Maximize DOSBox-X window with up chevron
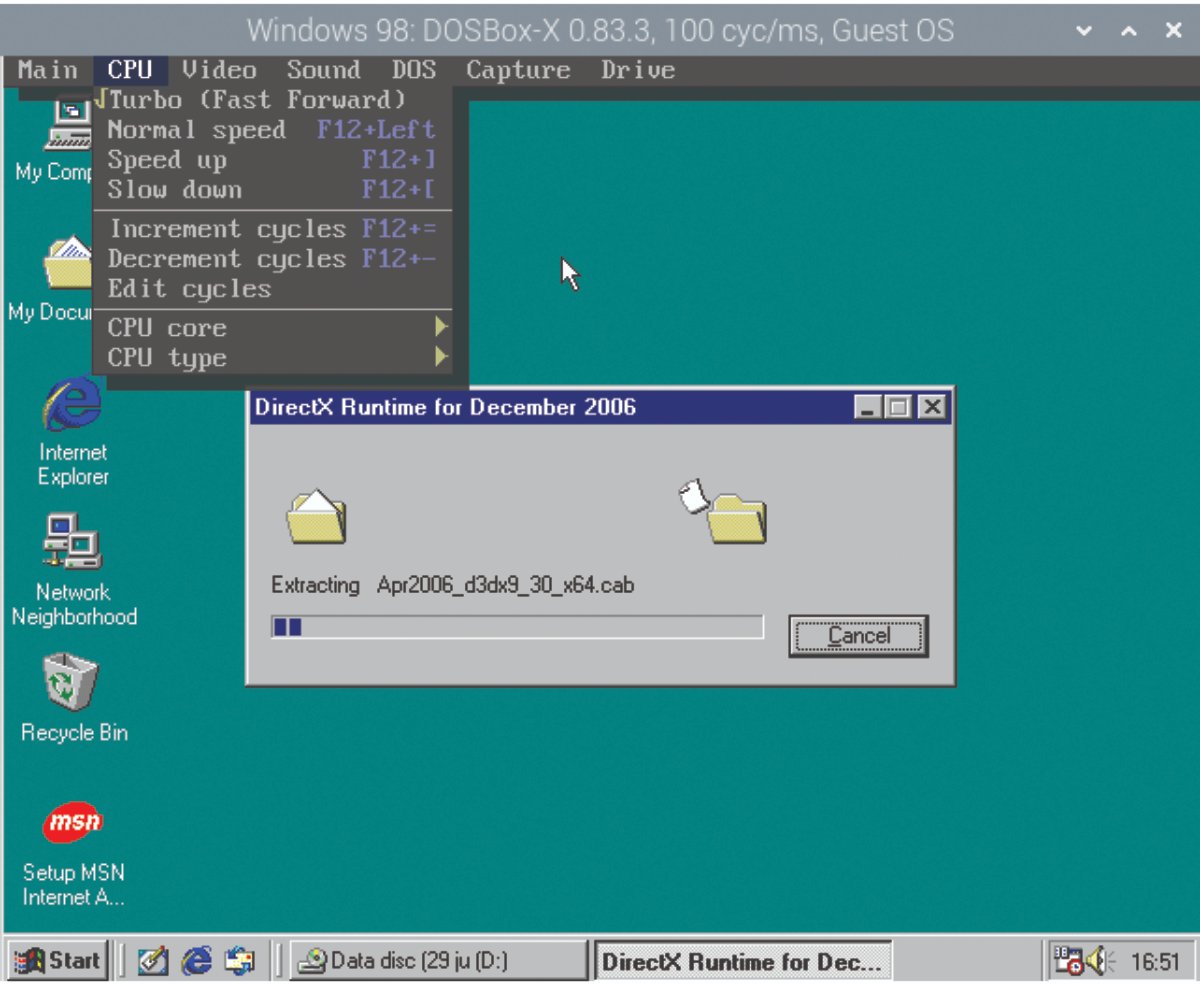 [1129, 31]
